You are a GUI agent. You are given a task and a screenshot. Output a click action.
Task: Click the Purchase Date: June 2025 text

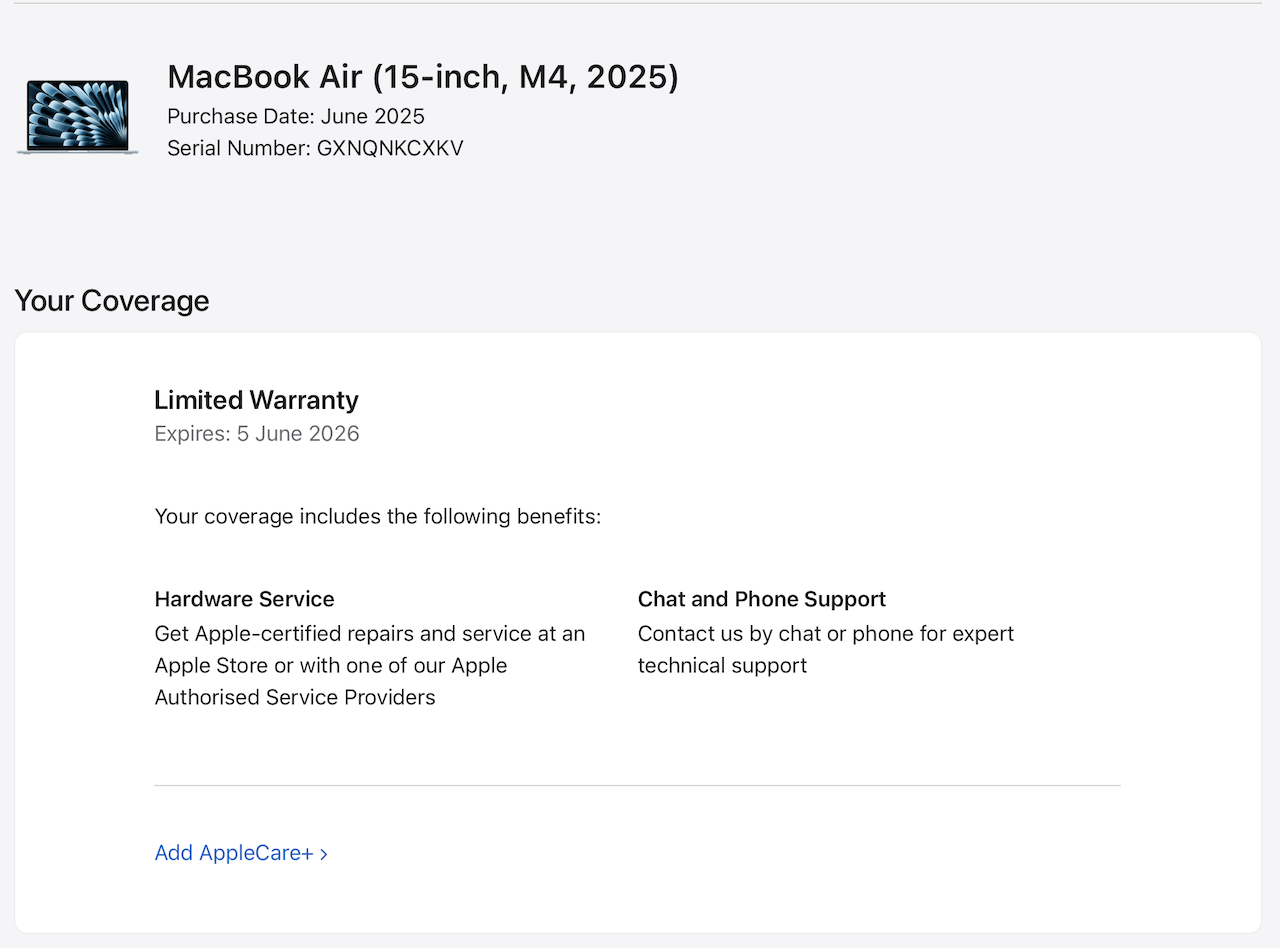296,116
